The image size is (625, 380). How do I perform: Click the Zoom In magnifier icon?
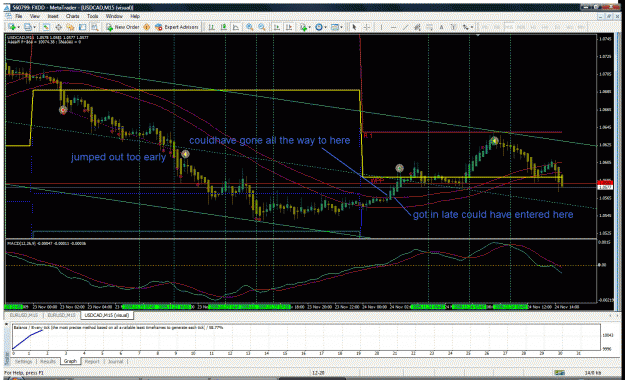250,27
